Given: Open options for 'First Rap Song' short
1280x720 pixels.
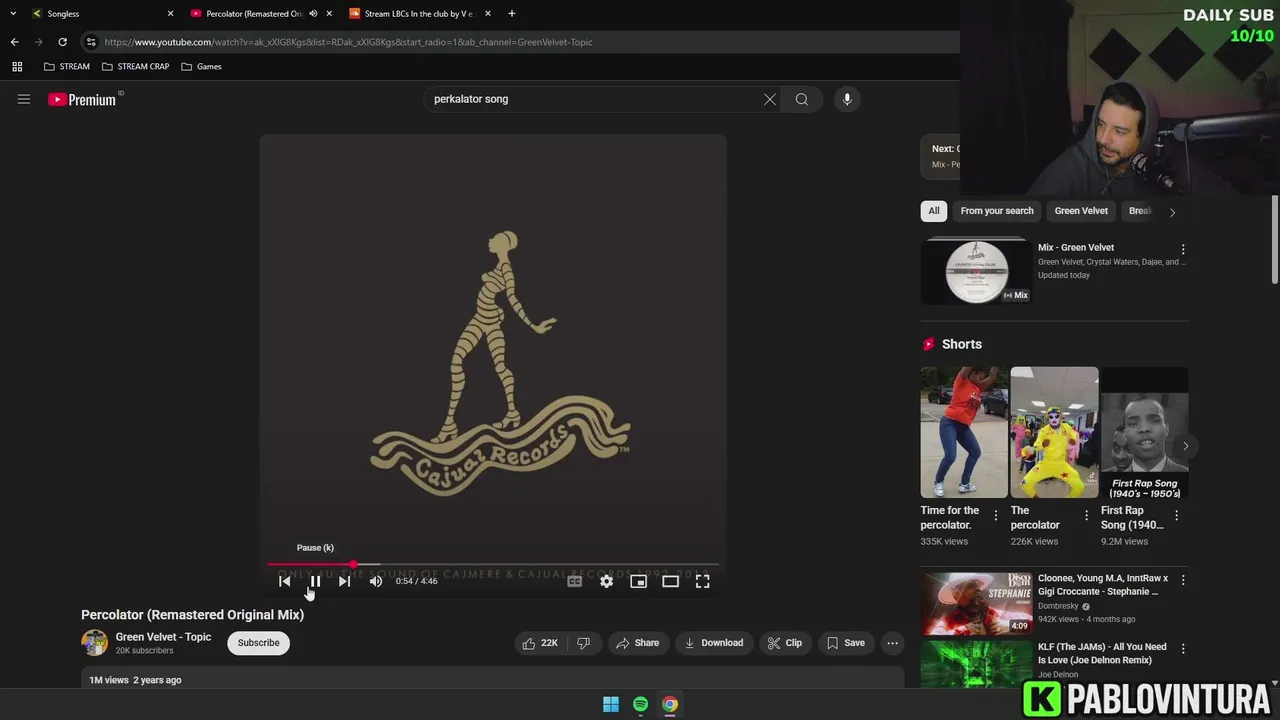Looking at the screenshot, I should coord(1176,516).
